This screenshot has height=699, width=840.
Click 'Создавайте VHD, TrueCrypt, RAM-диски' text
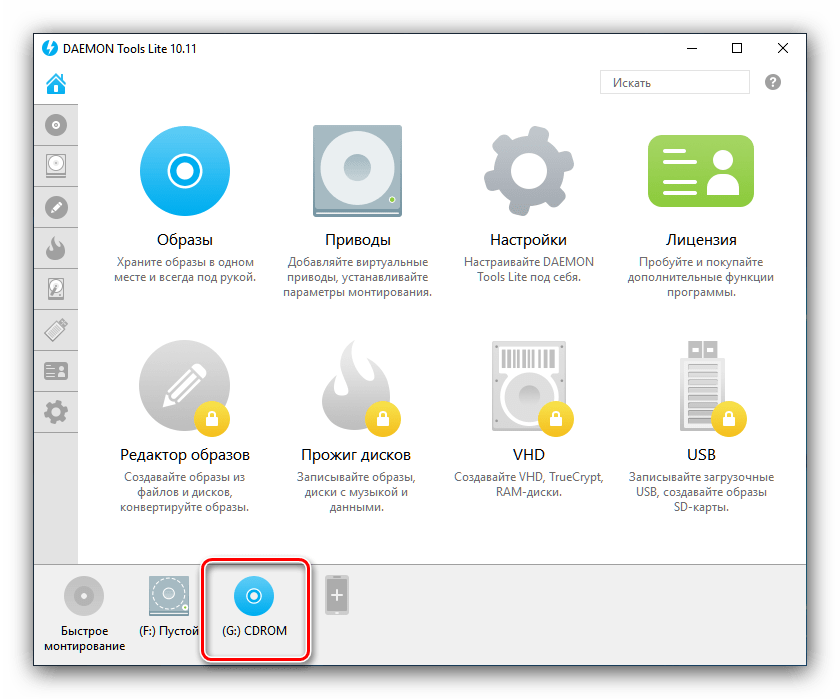pos(529,484)
